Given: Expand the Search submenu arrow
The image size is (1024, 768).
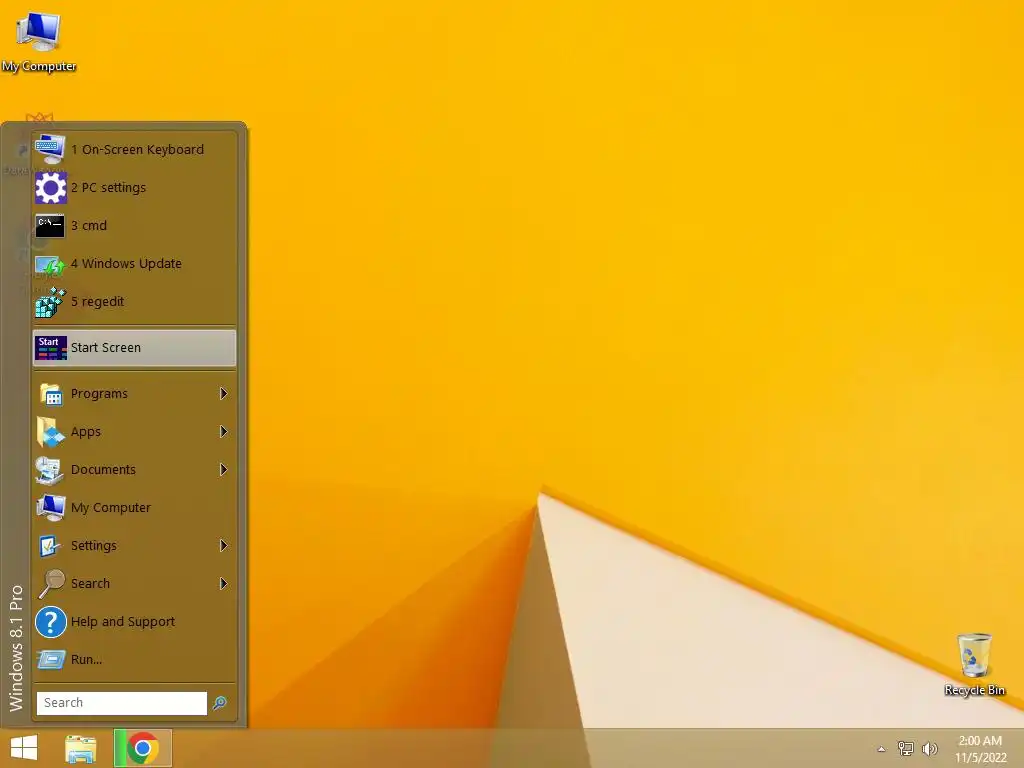Looking at the screenshot, I should 223,583.
